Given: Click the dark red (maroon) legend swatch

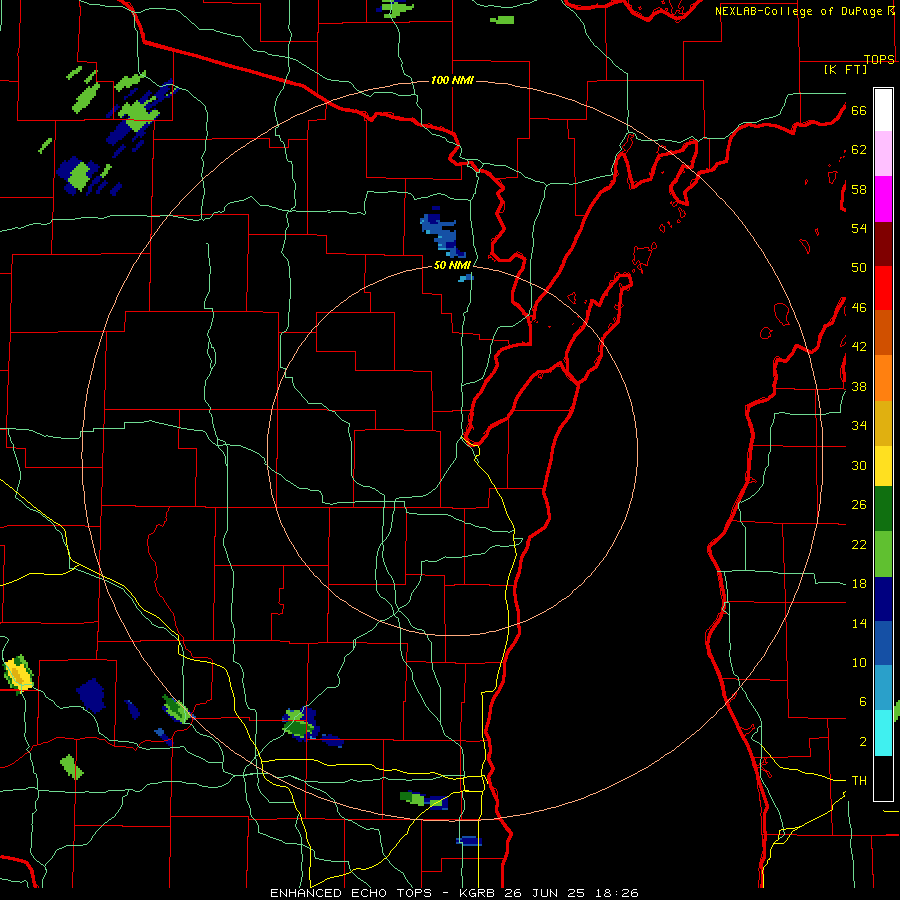Looking at the screenshot, I should [883, 243].
